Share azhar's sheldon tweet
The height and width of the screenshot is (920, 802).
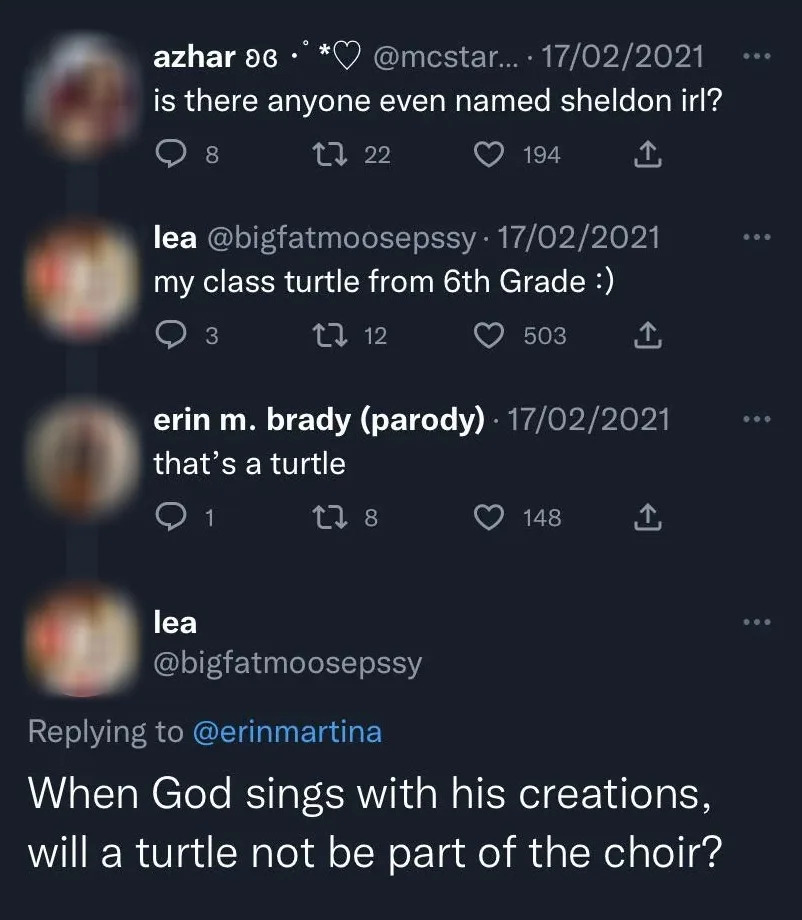coord(647,155)
